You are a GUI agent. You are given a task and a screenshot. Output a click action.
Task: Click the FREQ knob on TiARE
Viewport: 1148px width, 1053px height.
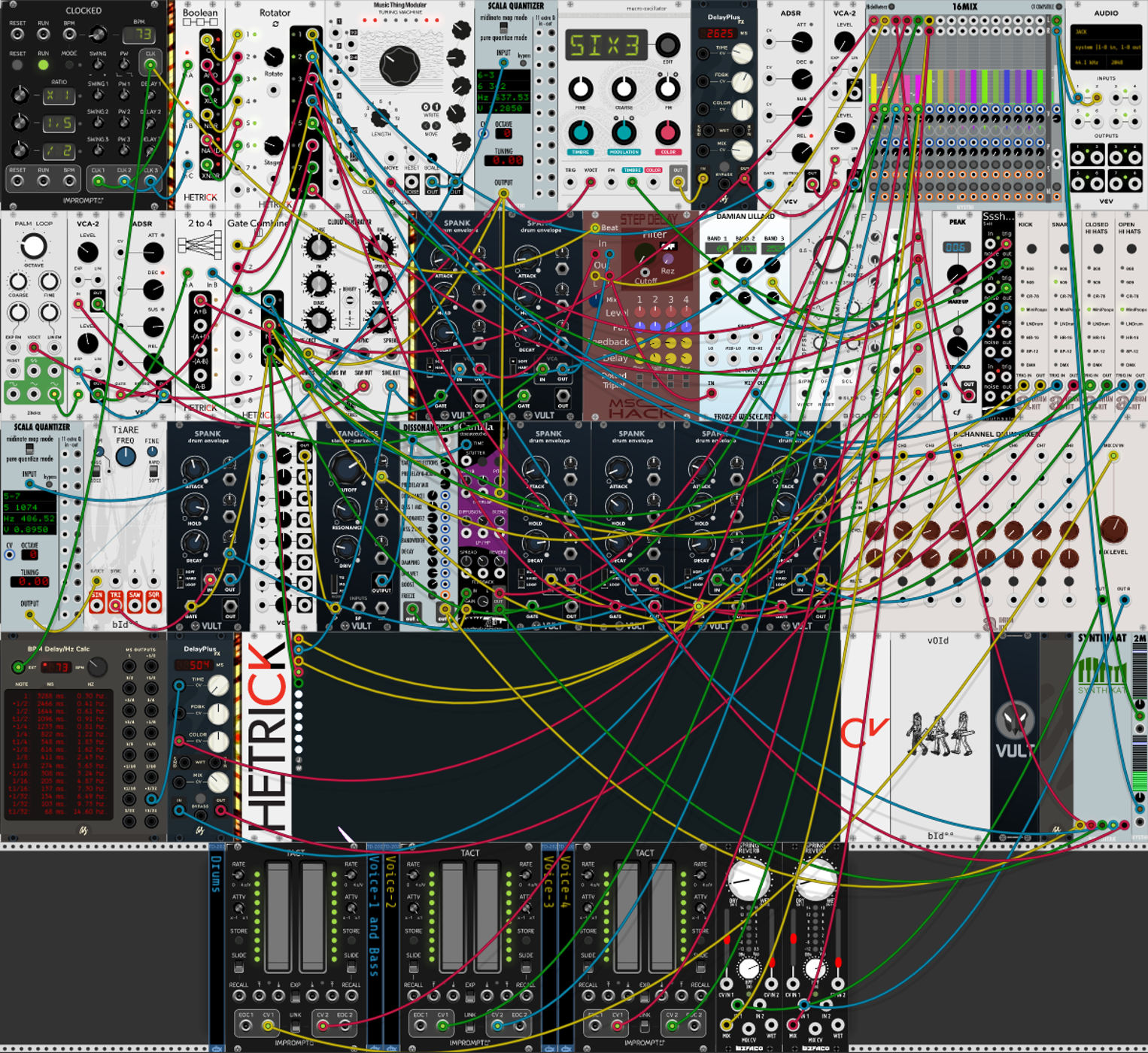[126, 456]
